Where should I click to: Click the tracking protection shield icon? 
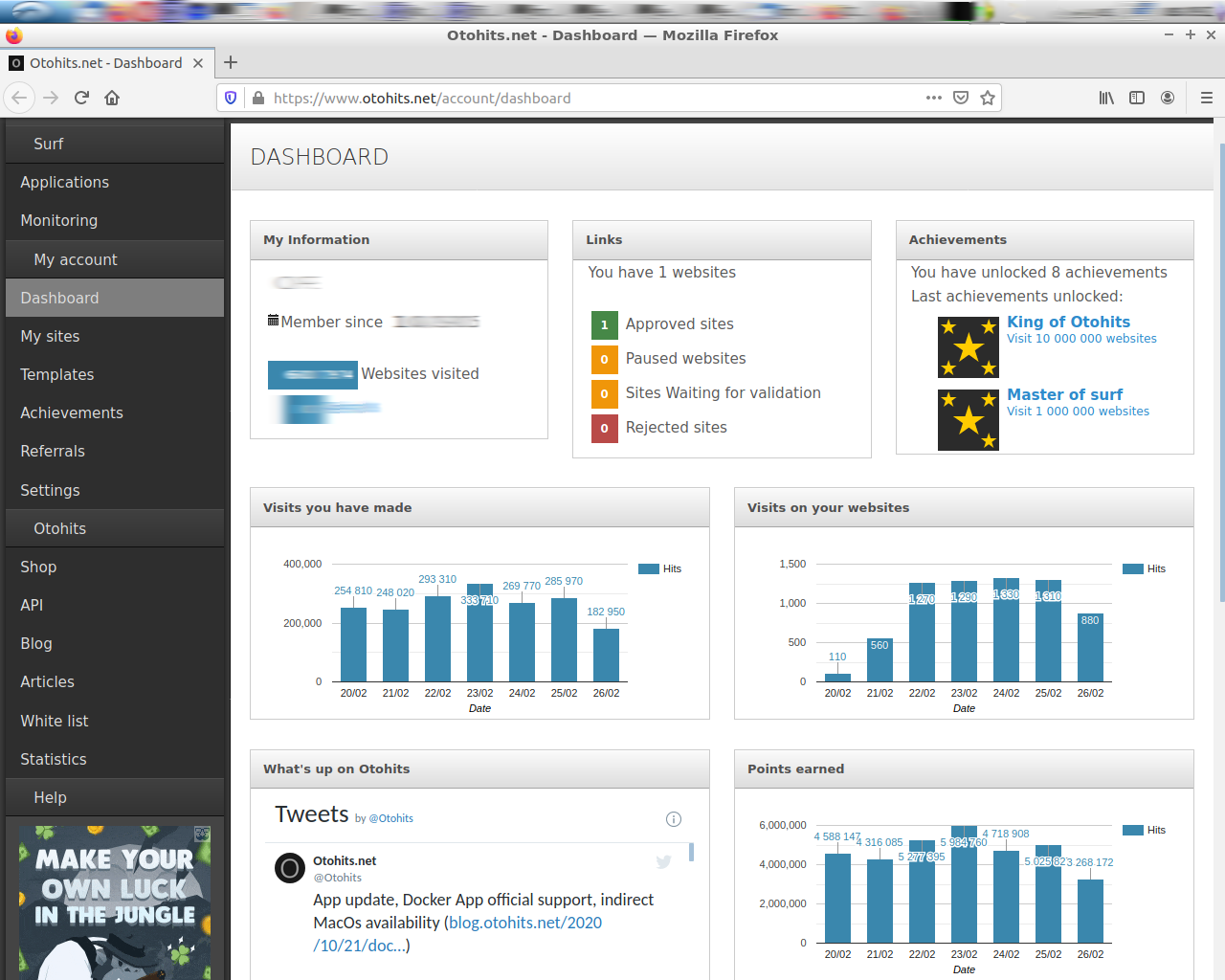[x=231, y=98]
